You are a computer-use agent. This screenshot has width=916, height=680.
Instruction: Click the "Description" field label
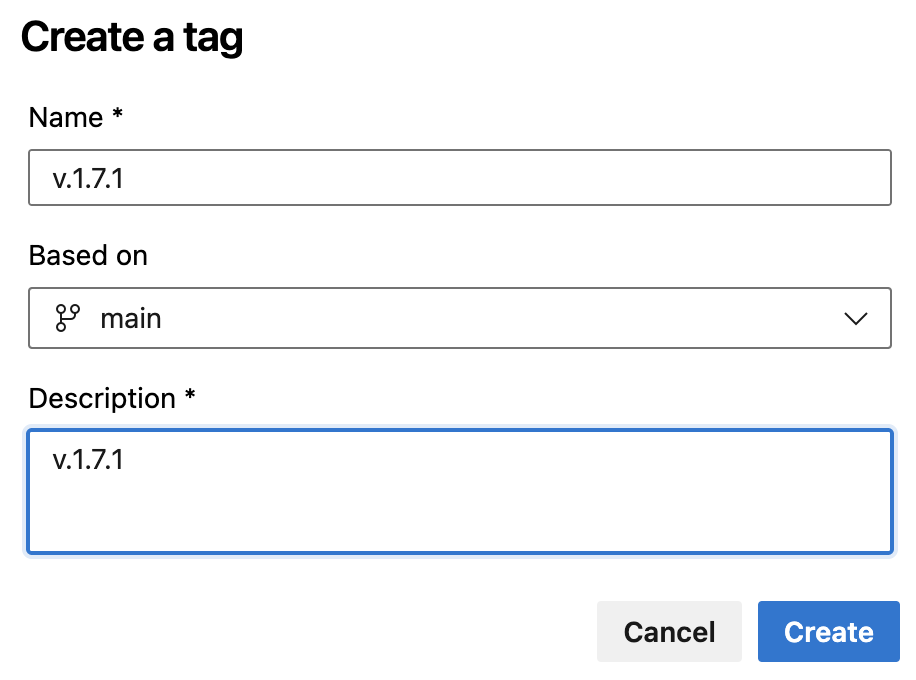pyautogui.click(x=102, y=399)
